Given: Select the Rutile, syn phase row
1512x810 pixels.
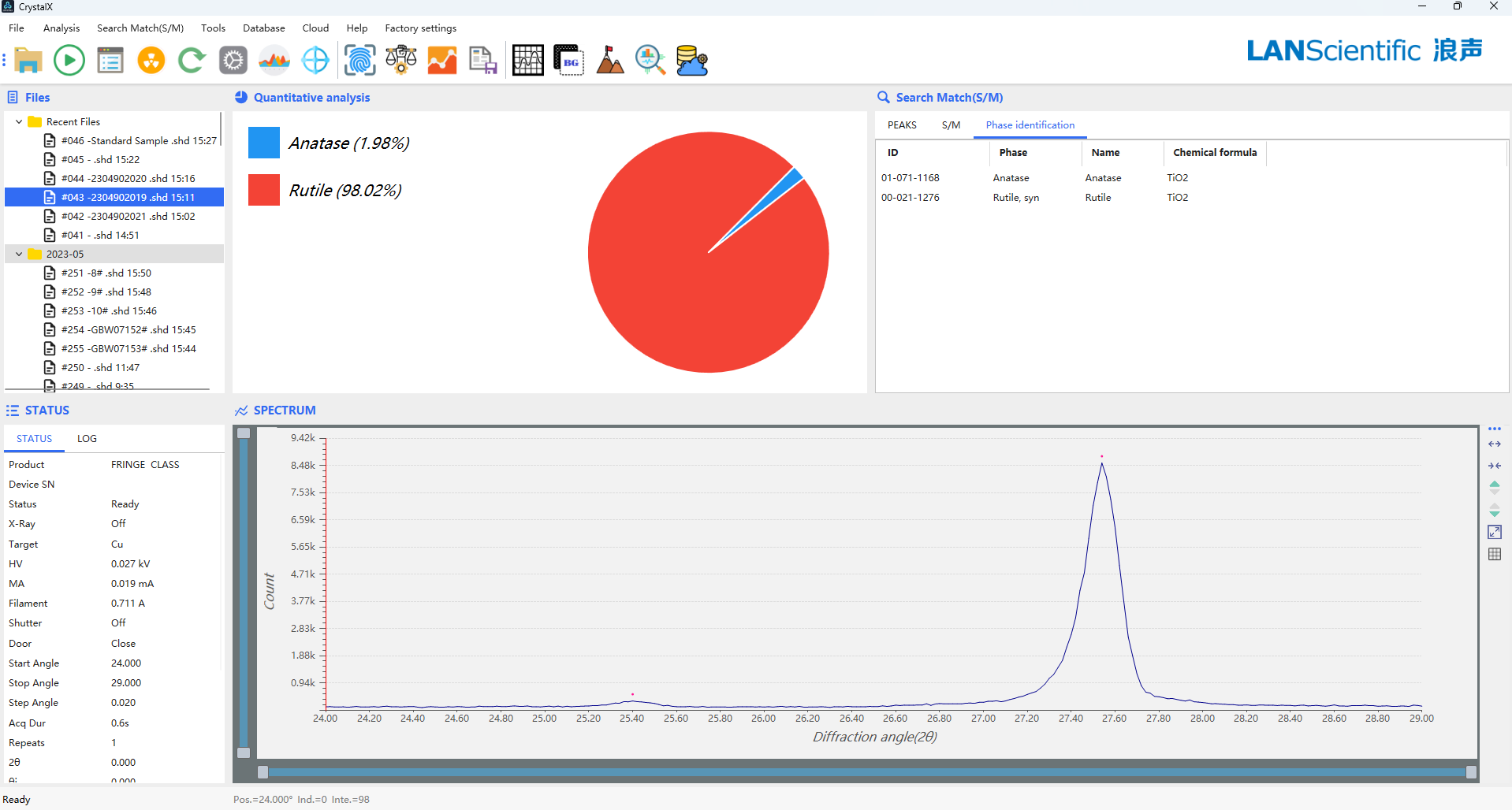Looking at the screenshot, I should tap(1015, 198).
